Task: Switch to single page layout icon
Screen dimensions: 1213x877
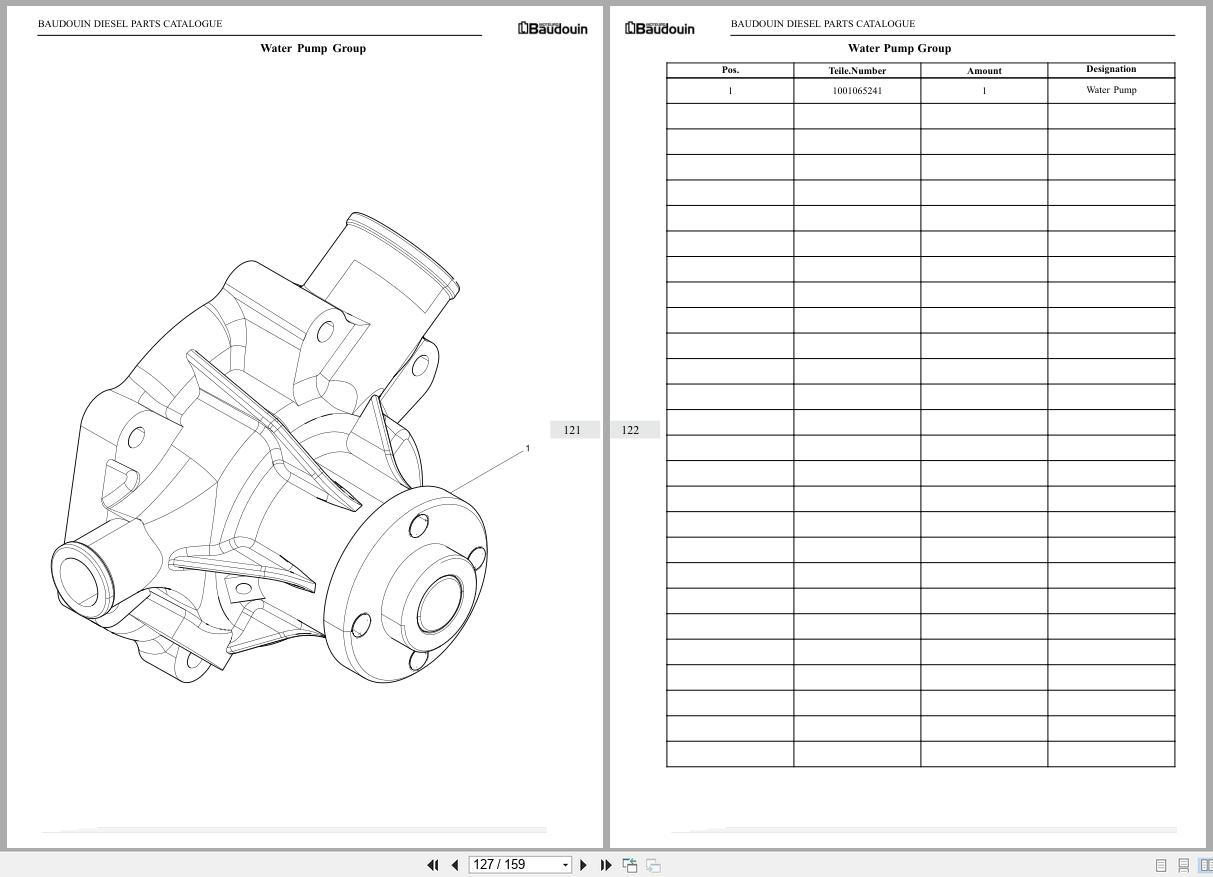Action: pyautogui.click(x=1161, y=864)
